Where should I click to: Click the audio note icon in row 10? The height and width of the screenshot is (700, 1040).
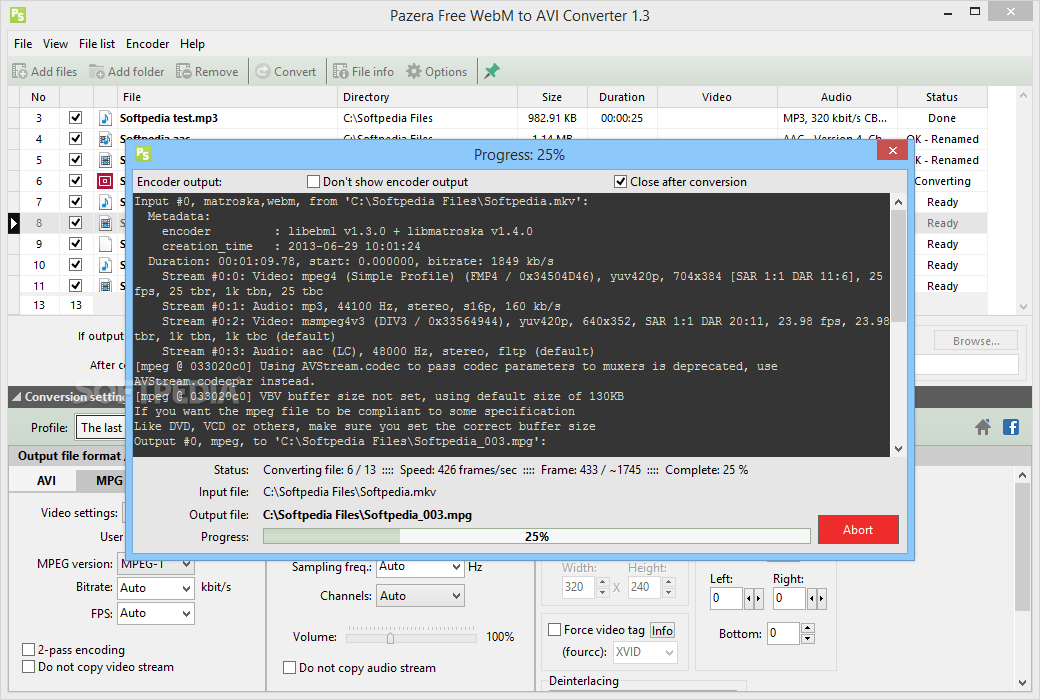coord(105,265)
